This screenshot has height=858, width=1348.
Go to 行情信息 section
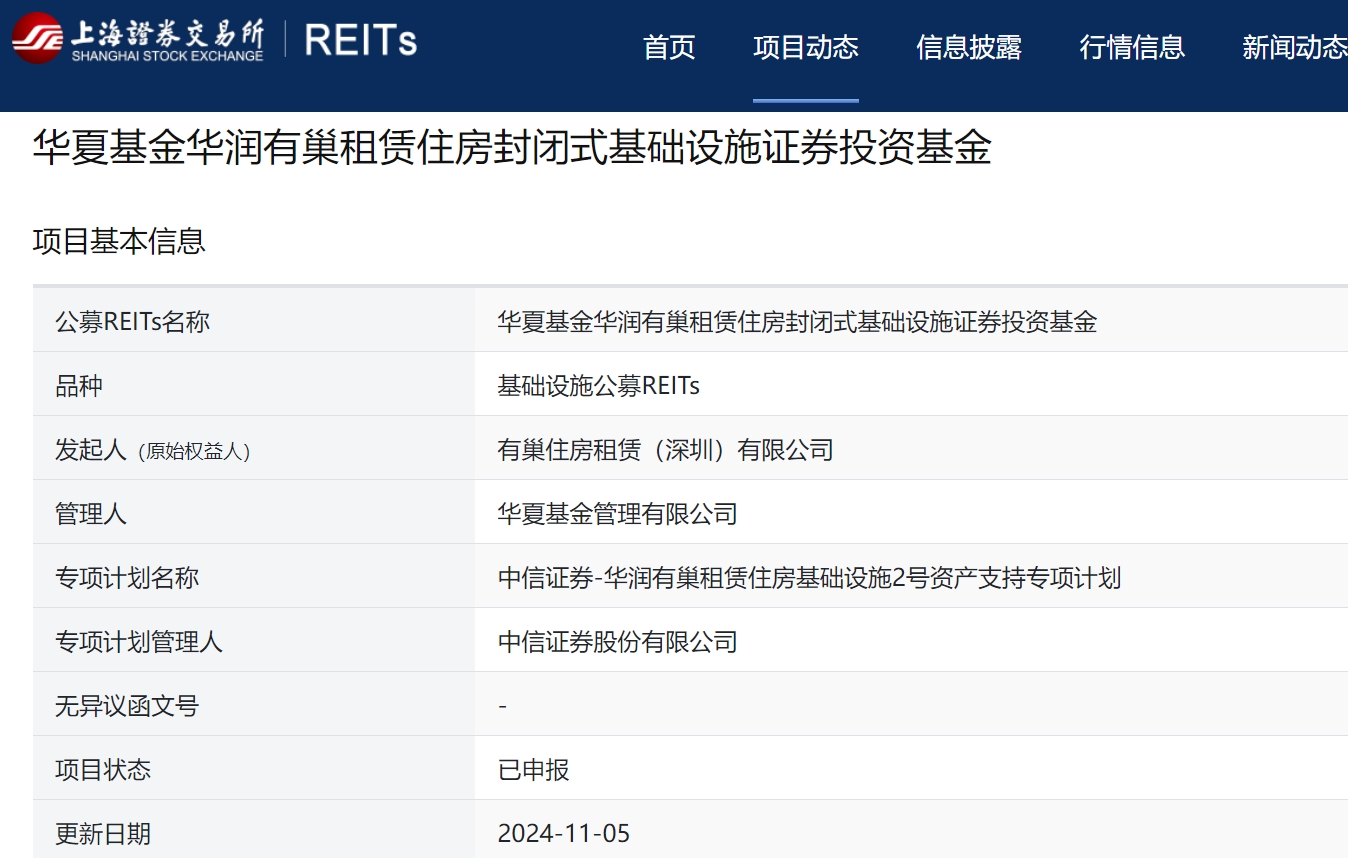pyautogui.click(x=1132, y=47)
